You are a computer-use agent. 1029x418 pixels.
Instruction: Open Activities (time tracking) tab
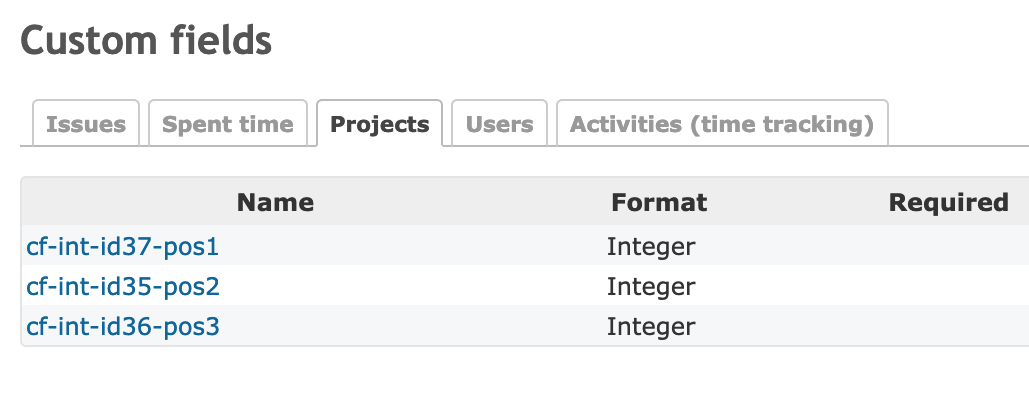721,124
